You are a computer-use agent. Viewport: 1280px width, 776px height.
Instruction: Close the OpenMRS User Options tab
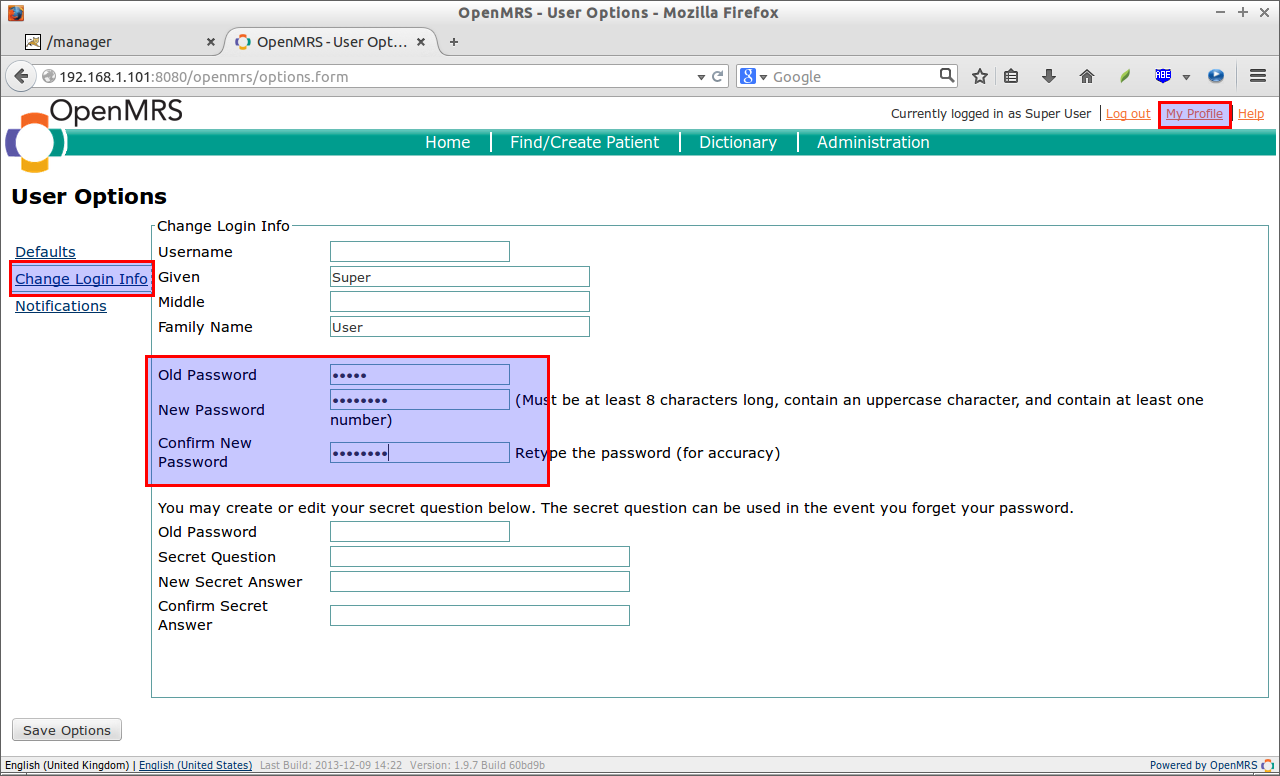click(x=421, y=42)
